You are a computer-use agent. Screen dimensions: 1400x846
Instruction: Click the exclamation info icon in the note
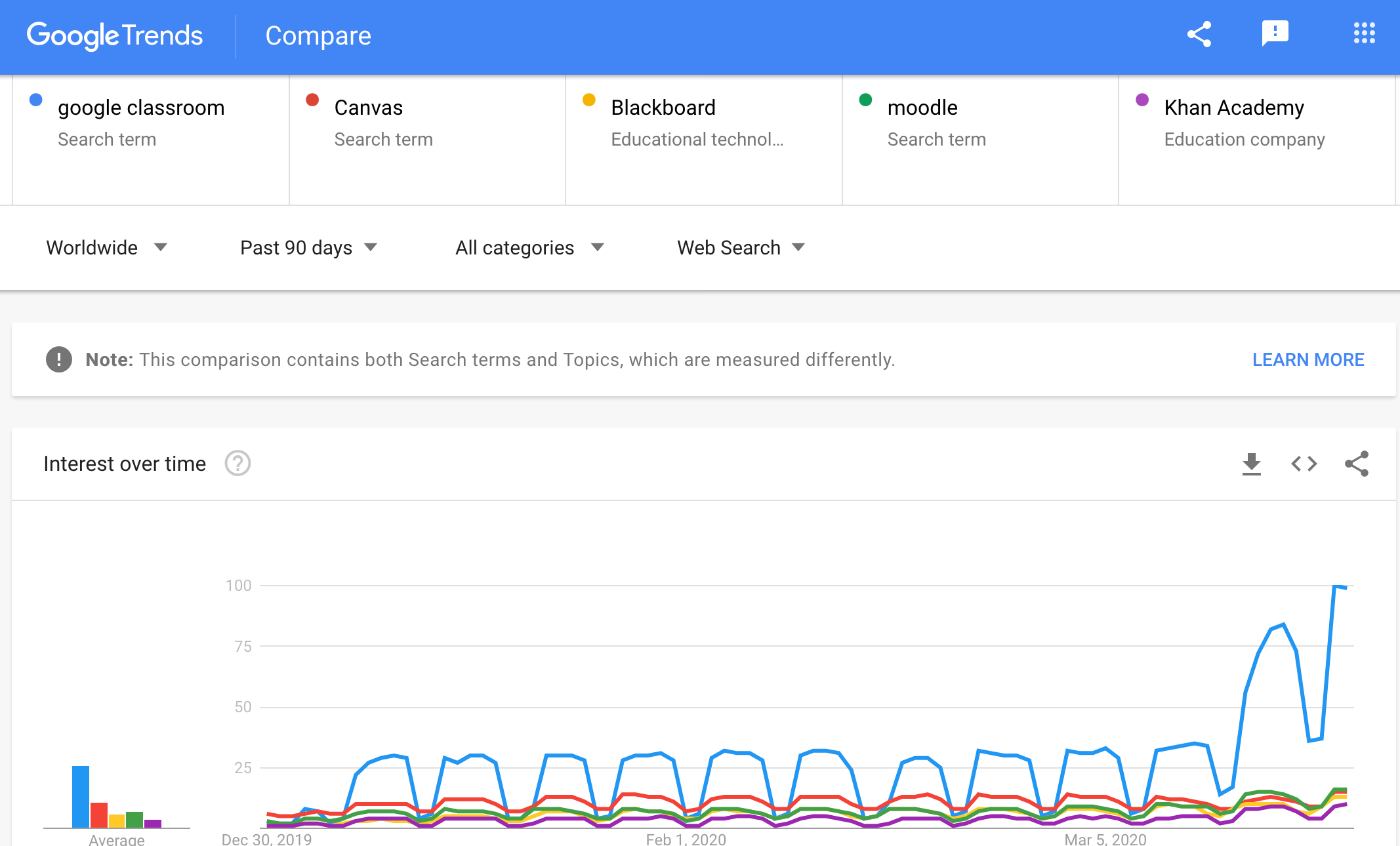point(59,359)
